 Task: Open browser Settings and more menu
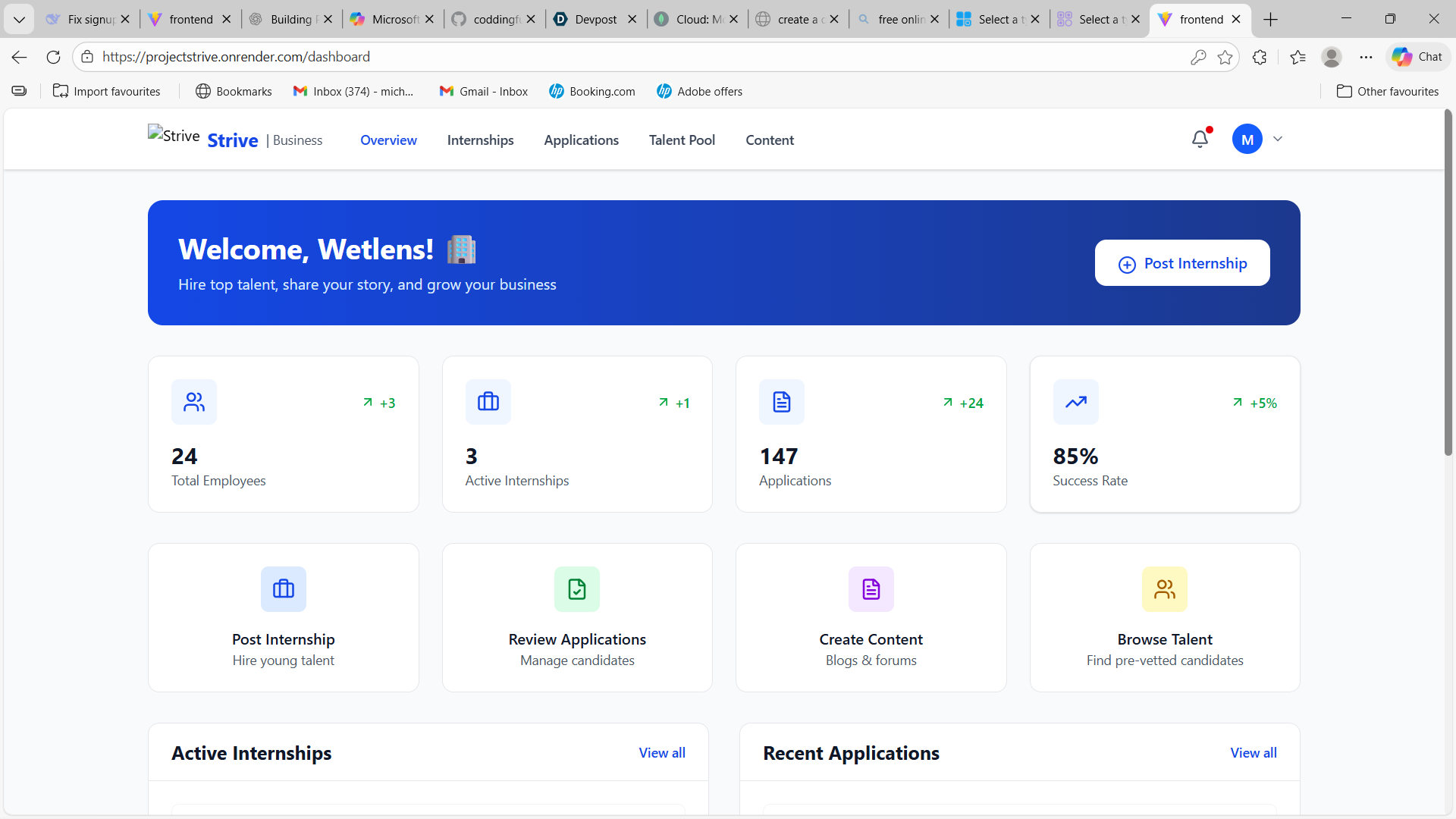click(x=1366, y=57)
